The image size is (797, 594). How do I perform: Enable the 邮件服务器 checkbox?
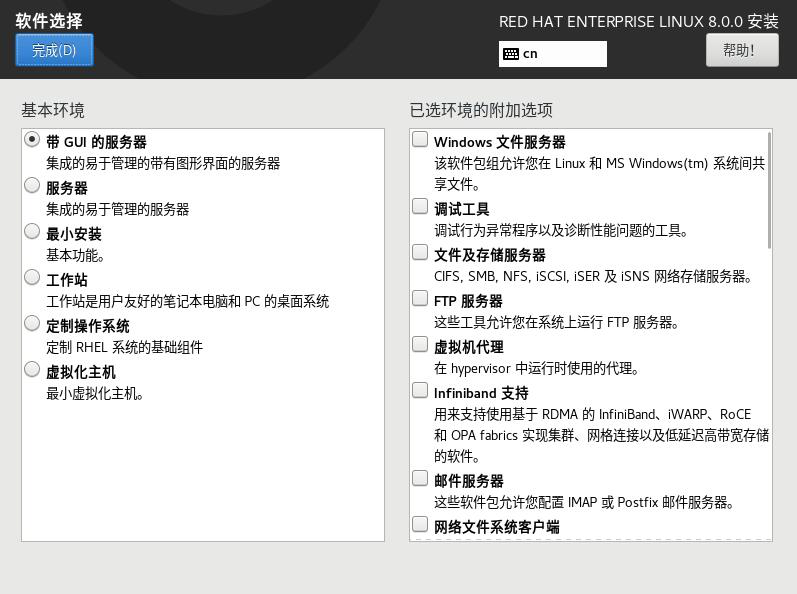click(420, 478)
